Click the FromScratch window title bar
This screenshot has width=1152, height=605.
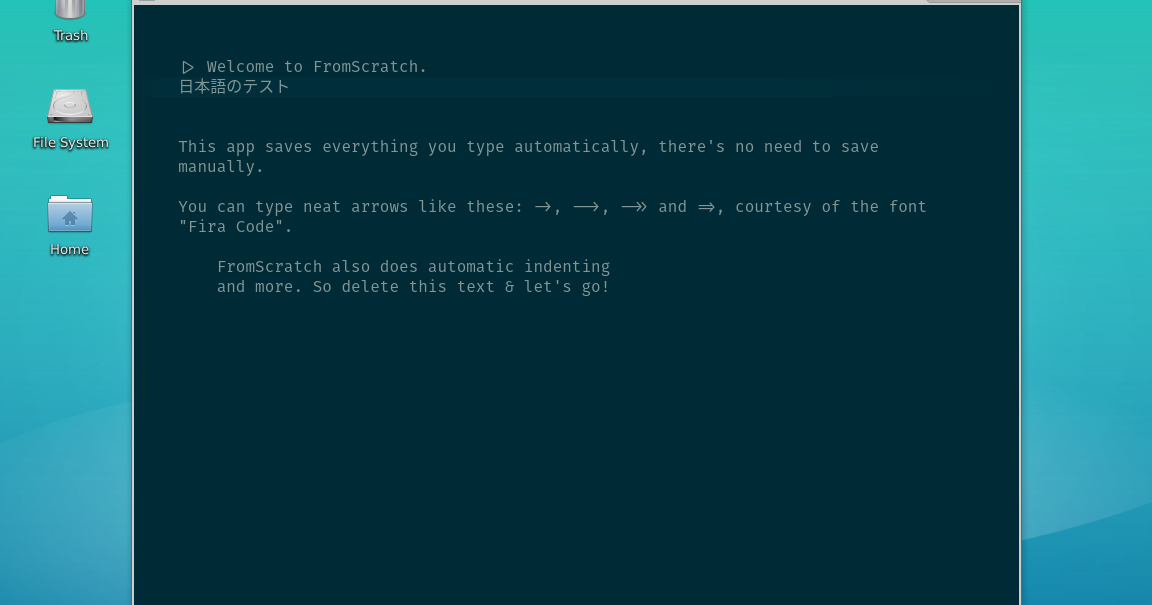click(x=576, y=4)
